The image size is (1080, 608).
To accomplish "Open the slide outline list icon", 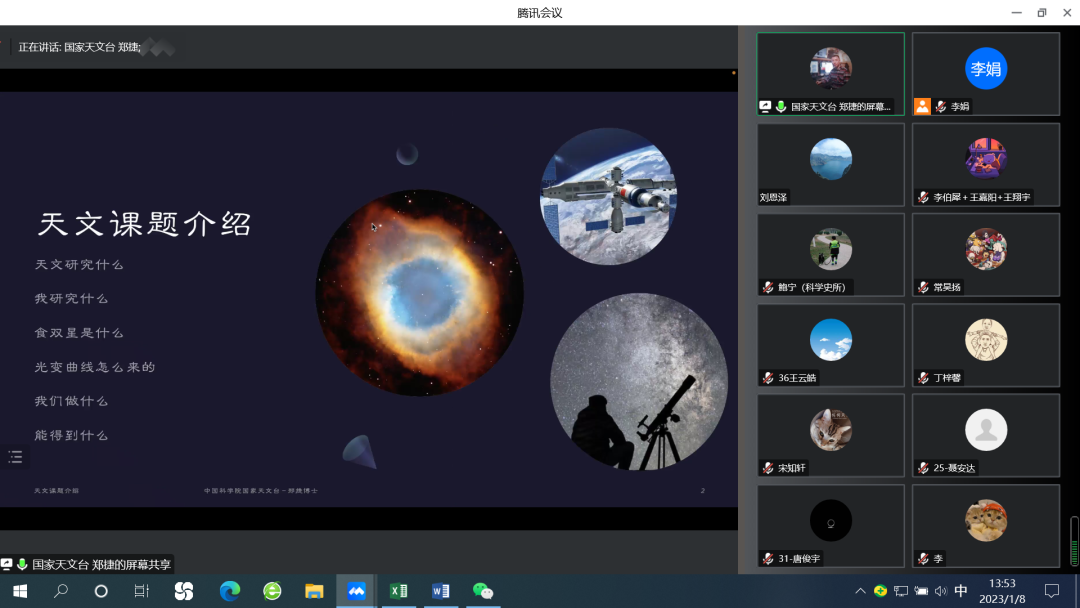I will 15,457.
